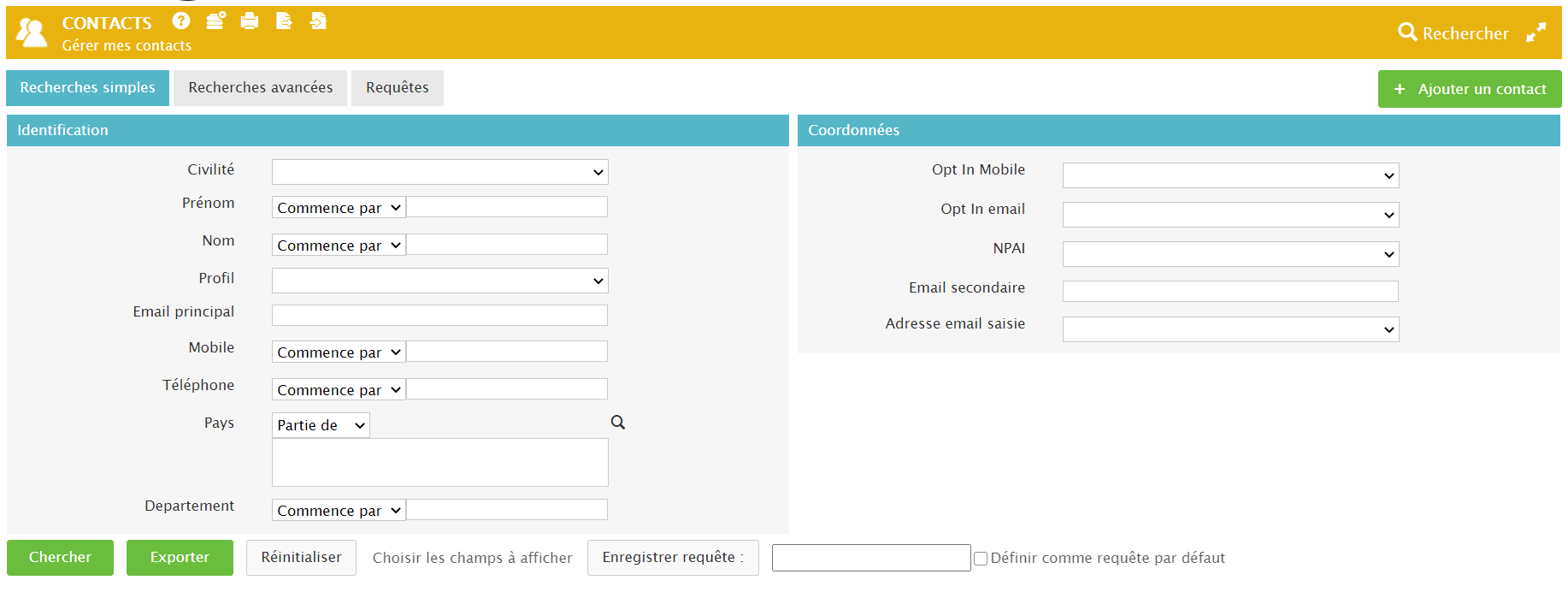Screen dimensions: 1568x592
Task: Click the Ajouter un contact button
Action: coord(1470,89)
